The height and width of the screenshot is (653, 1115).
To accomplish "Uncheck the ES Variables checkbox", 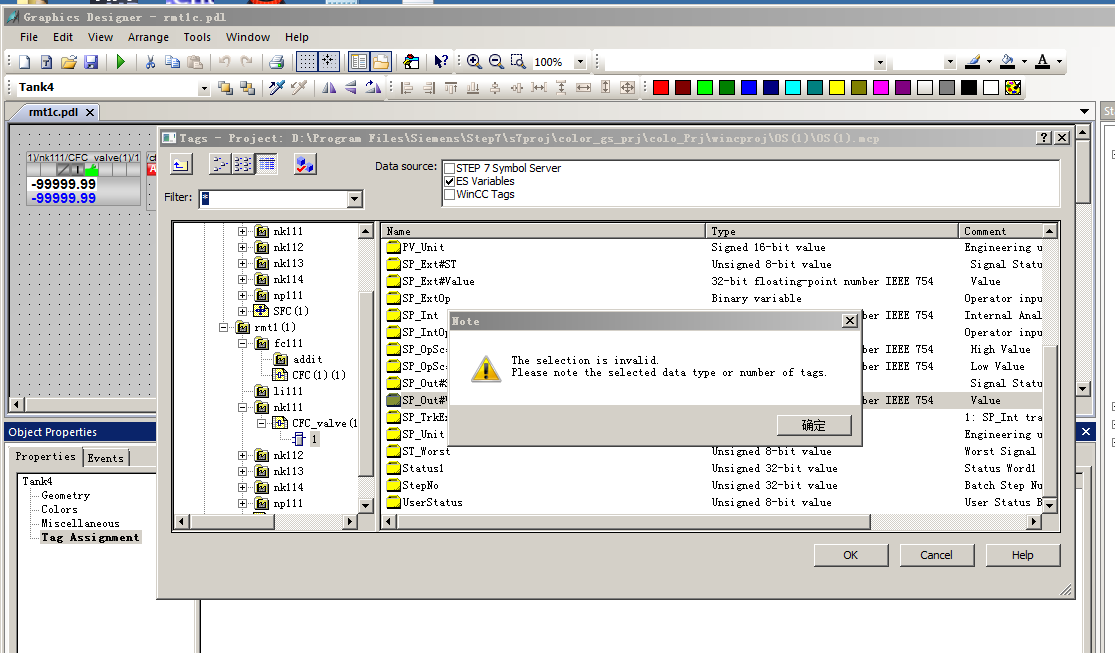I will coord(449,181).
